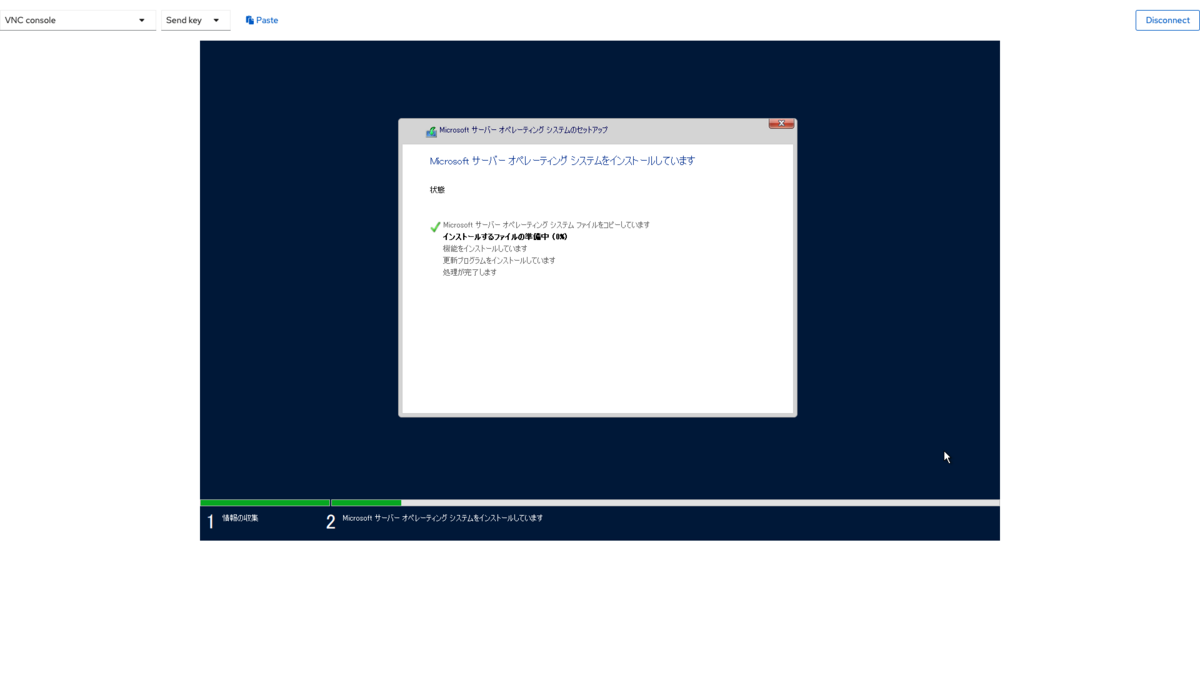Click the '更新プログラムをインストールしています' line
This screenshot has width=1200, height=675.
(499, 261)
